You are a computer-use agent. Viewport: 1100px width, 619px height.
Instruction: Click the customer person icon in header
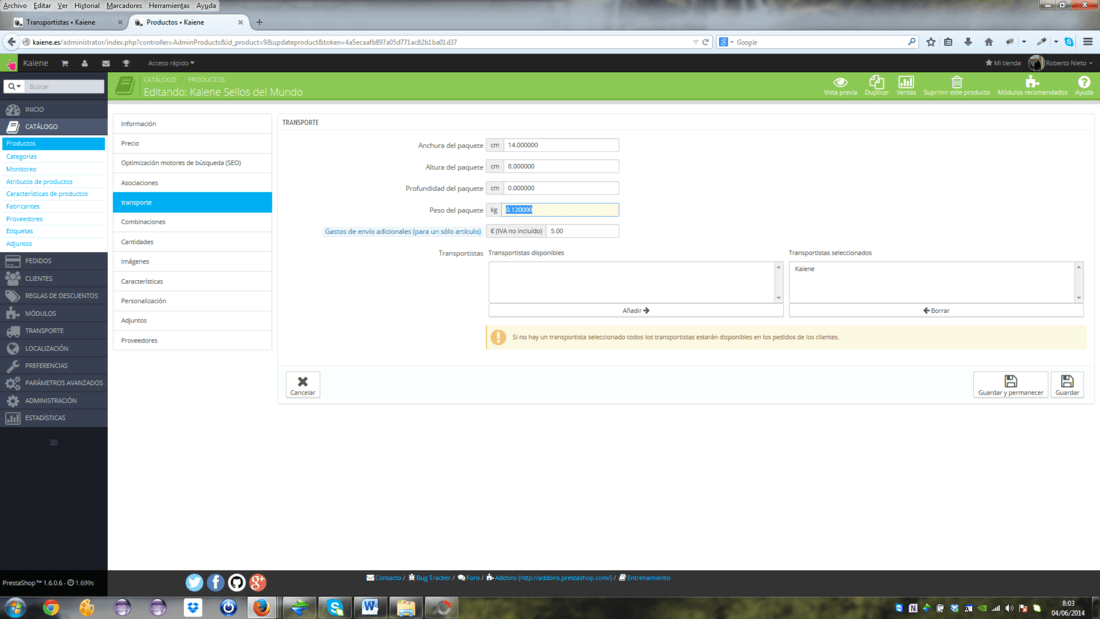pos(85,63)
